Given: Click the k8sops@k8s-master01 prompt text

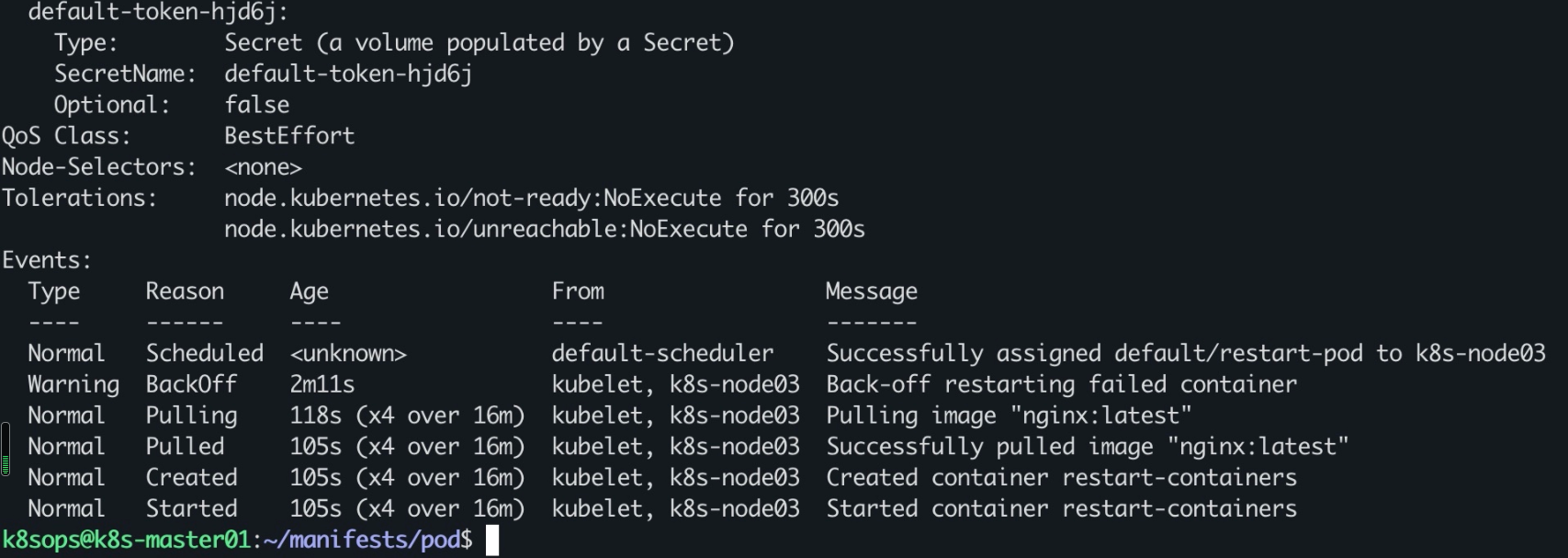Looking at the screenshot, I should pos(126,540).
